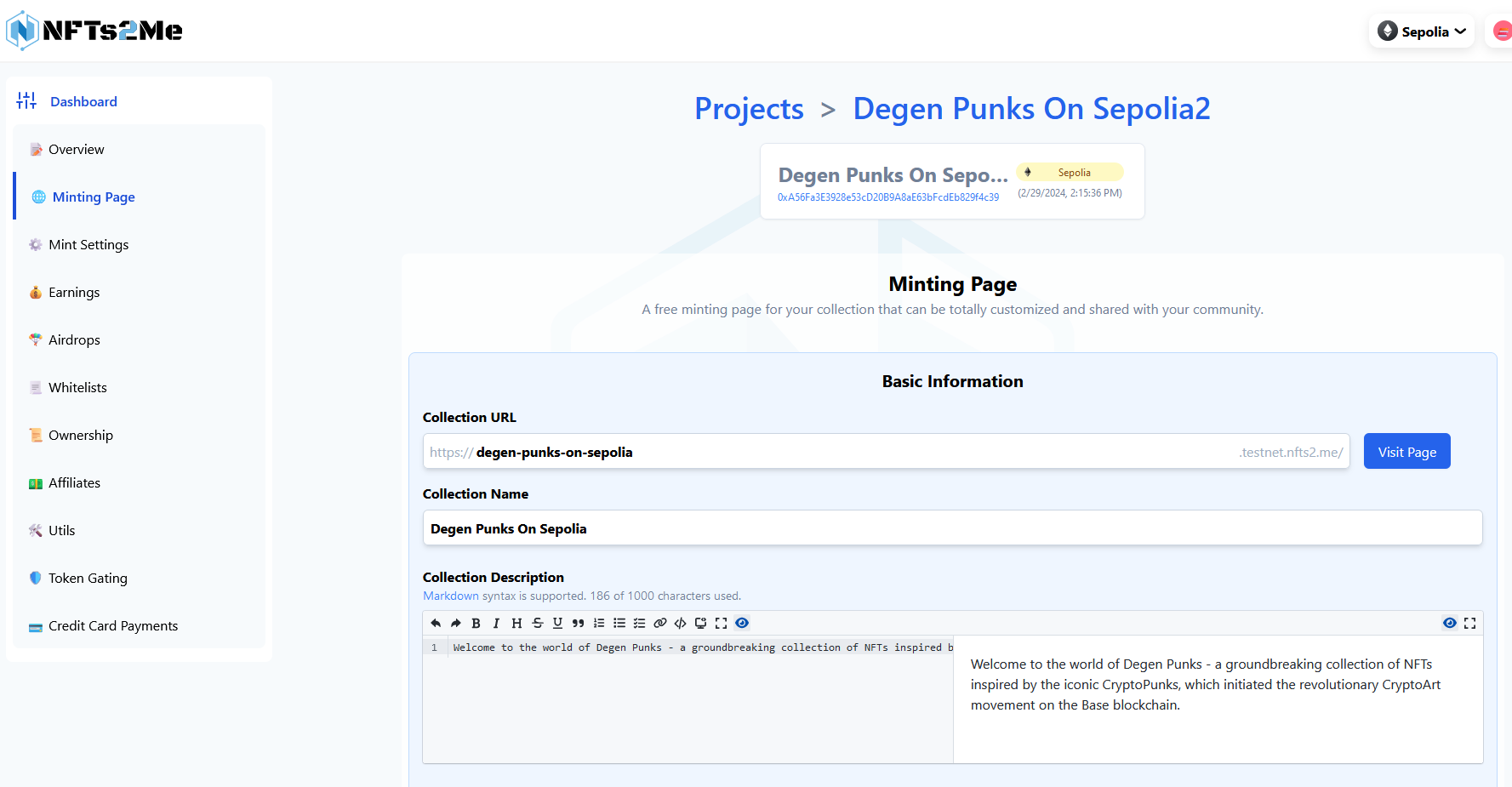This screenshot has height=787, width=1512.
Task: Apply strikethrough formatting in the editor
Action: (x=537, y=623)
